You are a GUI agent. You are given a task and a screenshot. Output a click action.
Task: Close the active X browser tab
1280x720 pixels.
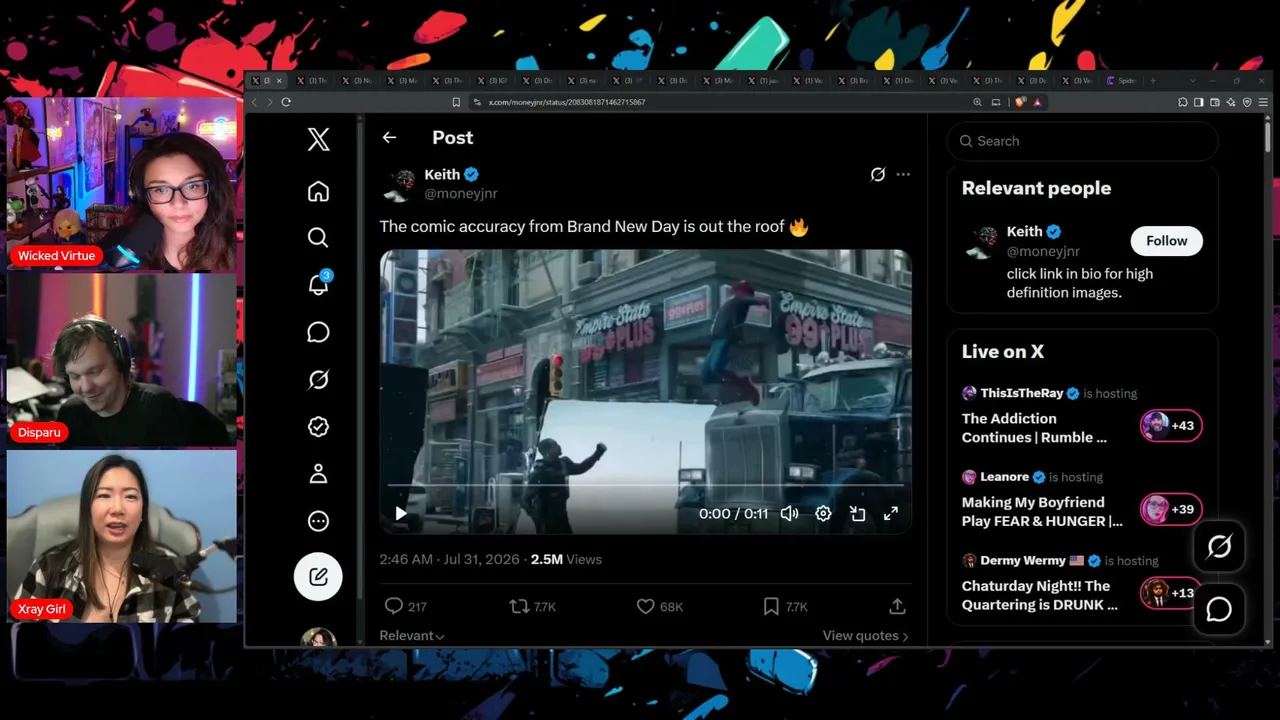coord(279,81)
